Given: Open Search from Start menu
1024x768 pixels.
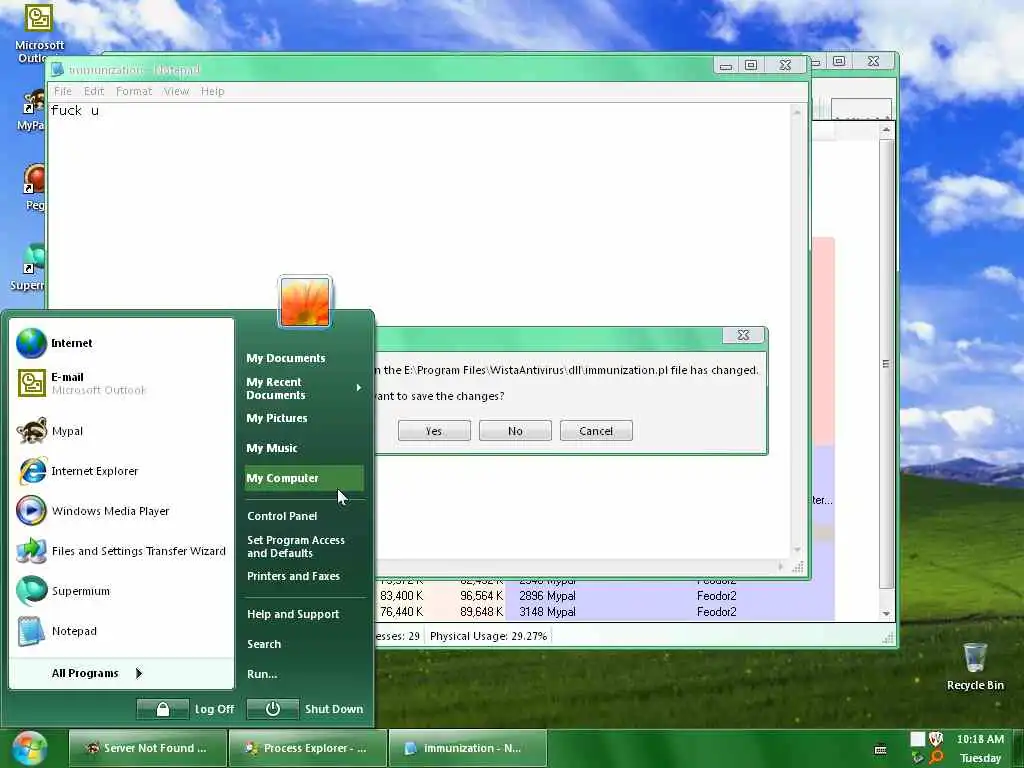Looking at the screenshot, I should pos(264,644).
